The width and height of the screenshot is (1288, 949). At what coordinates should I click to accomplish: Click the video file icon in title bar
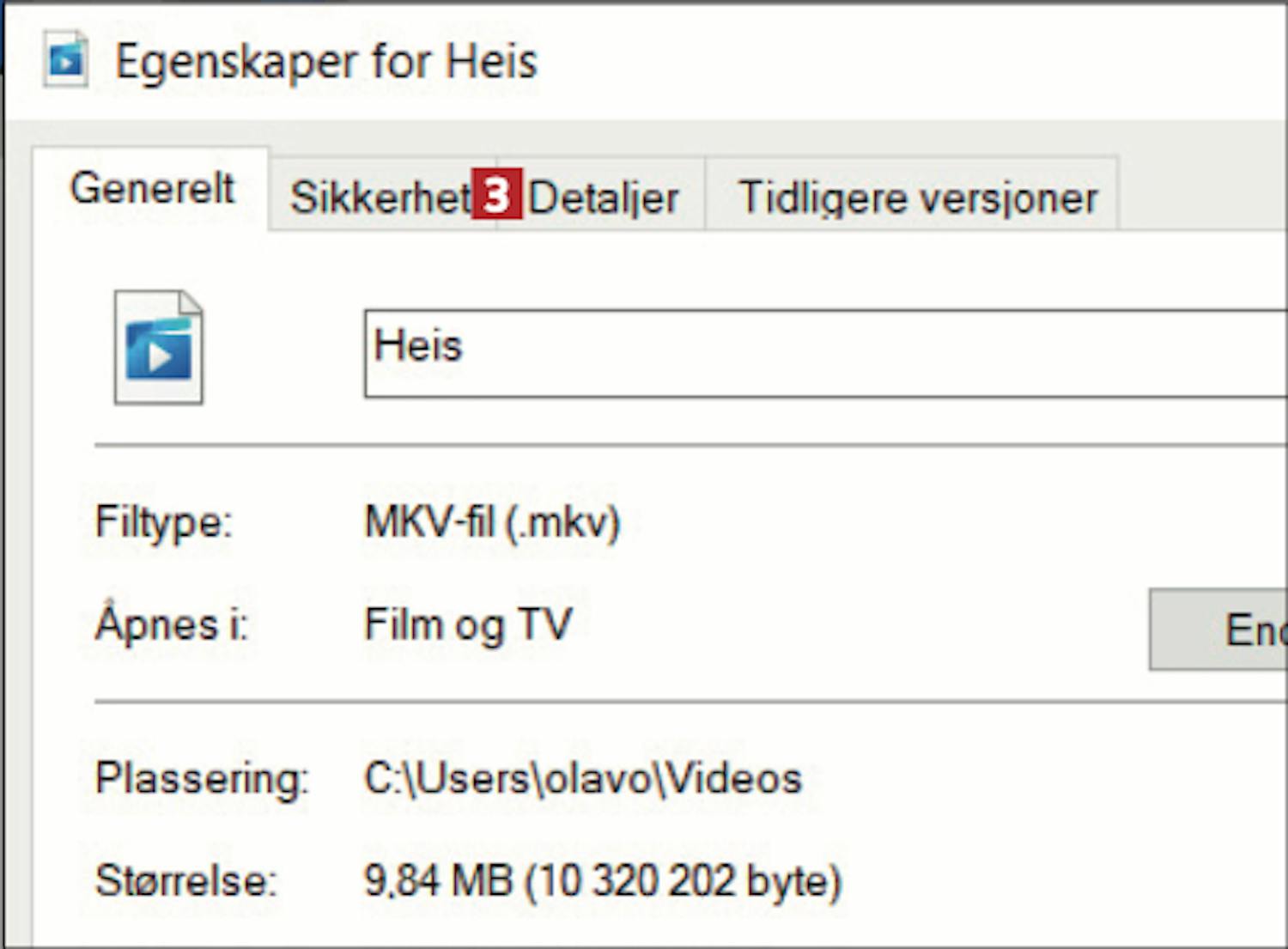(66, 60)
